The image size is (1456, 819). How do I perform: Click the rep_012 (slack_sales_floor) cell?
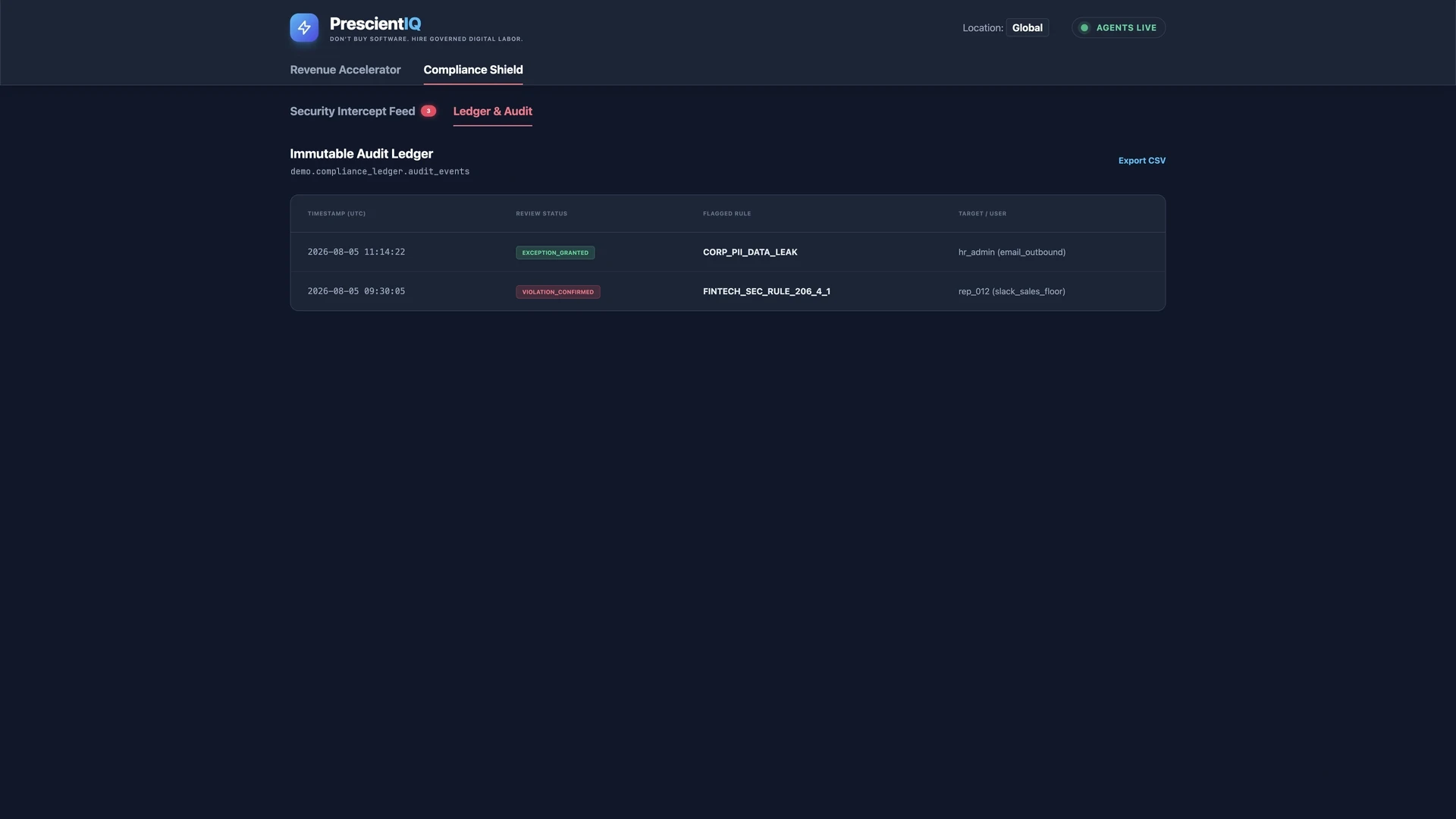1012,292
